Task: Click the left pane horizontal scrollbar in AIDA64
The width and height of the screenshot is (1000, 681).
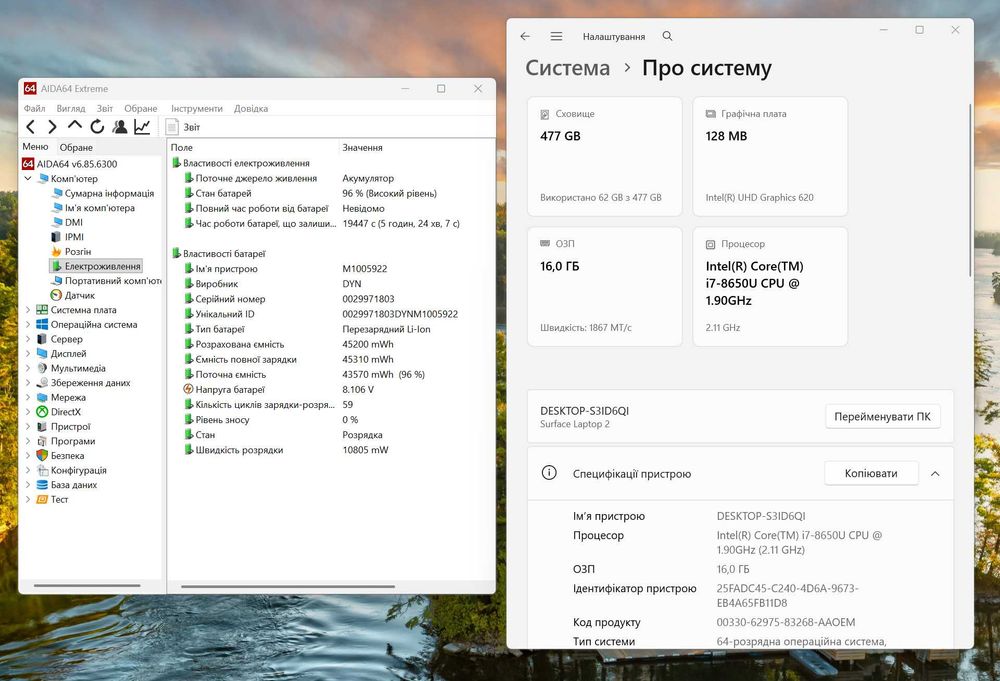Action: pyautogui.click(x=87, y=585)
